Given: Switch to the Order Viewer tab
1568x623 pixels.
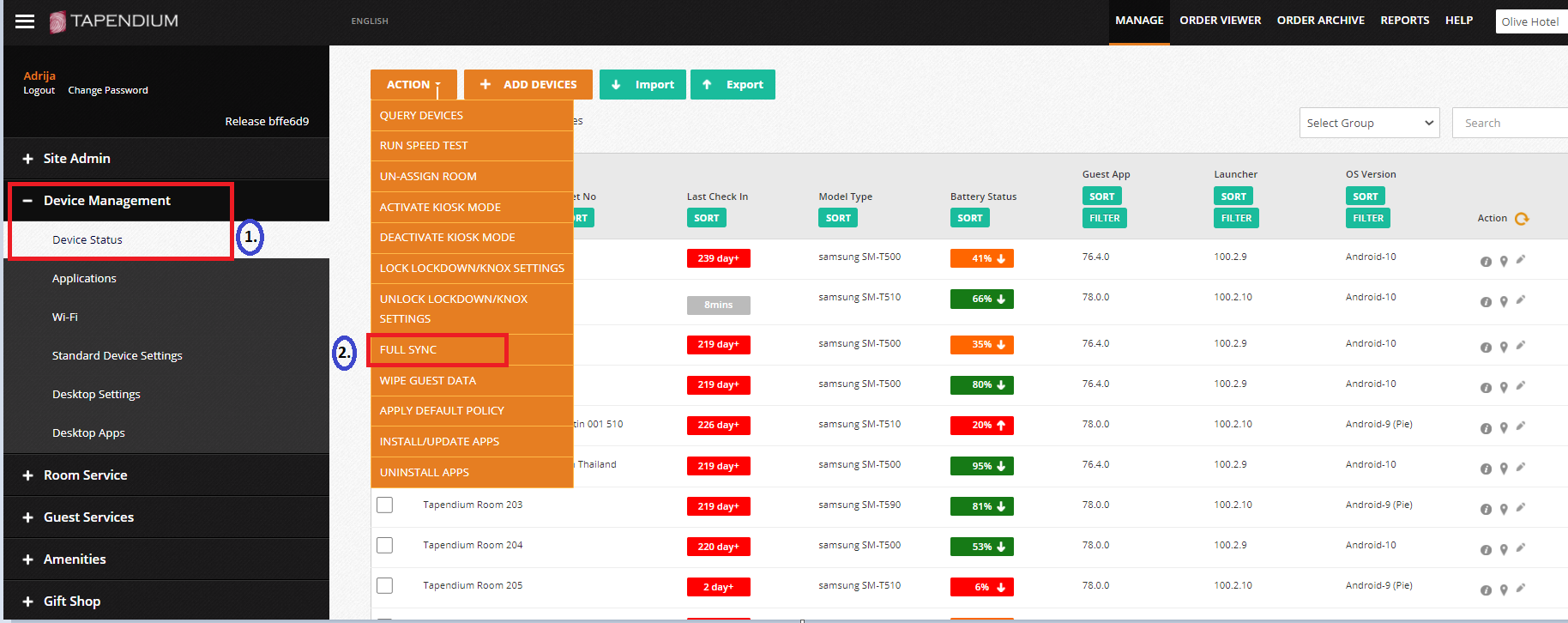Looking at the screenshot, I should point(1220,21).
